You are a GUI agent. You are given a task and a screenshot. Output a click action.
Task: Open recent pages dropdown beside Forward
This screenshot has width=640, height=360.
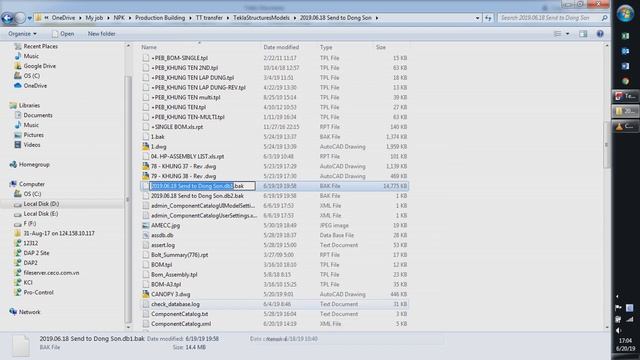click(x=29, y=18)
